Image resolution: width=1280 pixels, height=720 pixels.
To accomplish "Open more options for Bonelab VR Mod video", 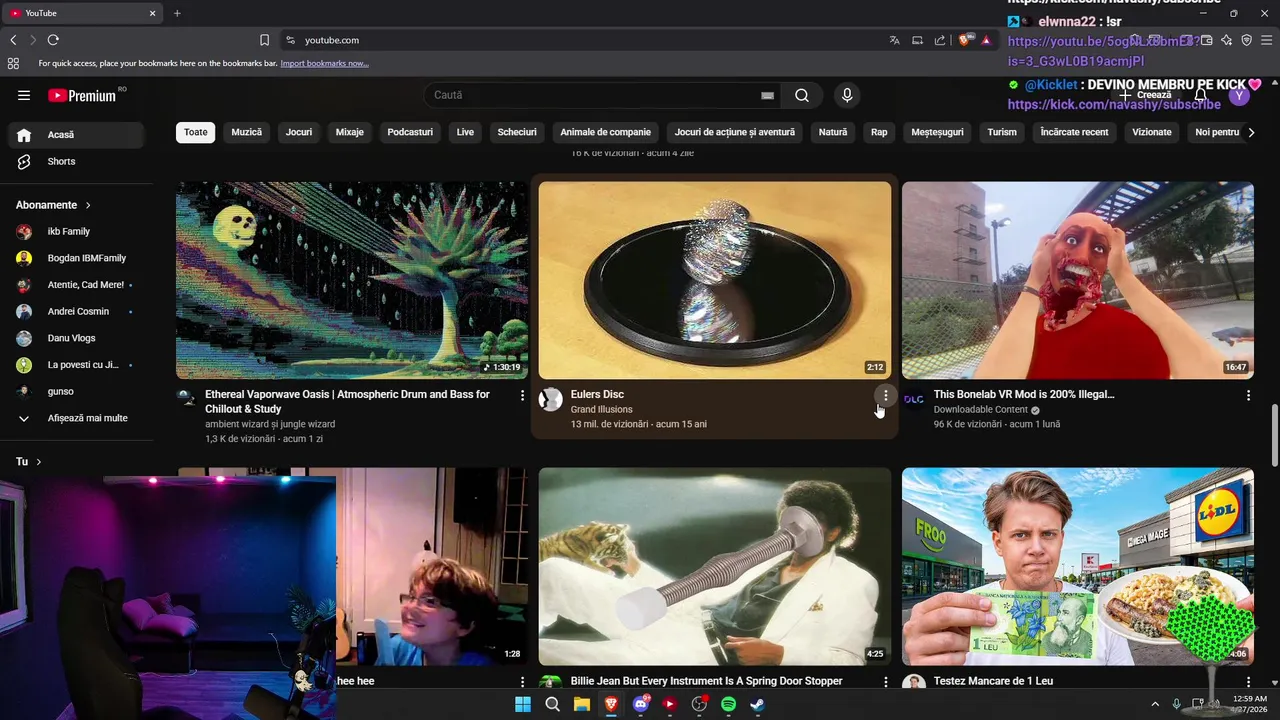I will 1248,396.
